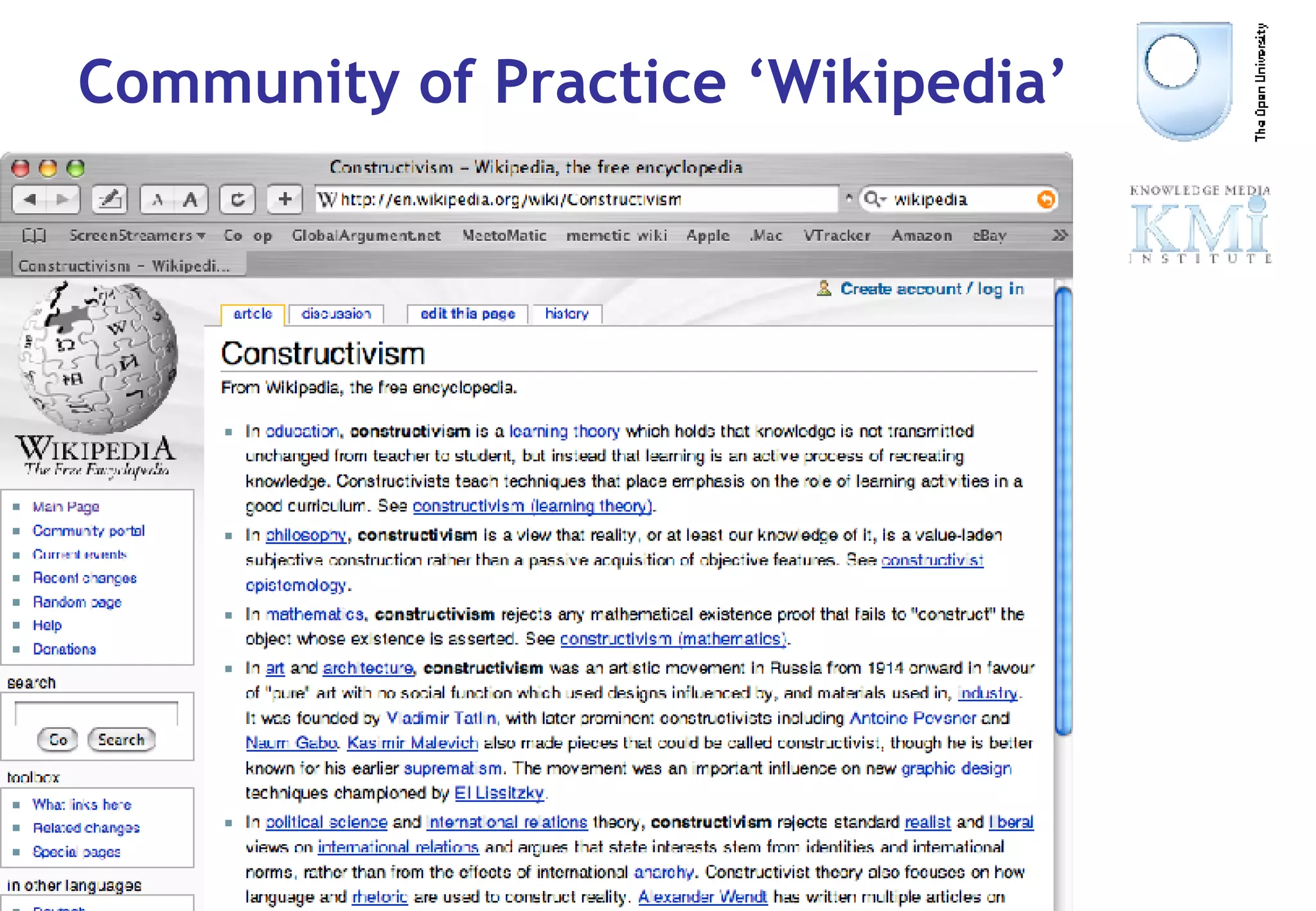Decrease text size with small A button

click(x=157, y=200)
